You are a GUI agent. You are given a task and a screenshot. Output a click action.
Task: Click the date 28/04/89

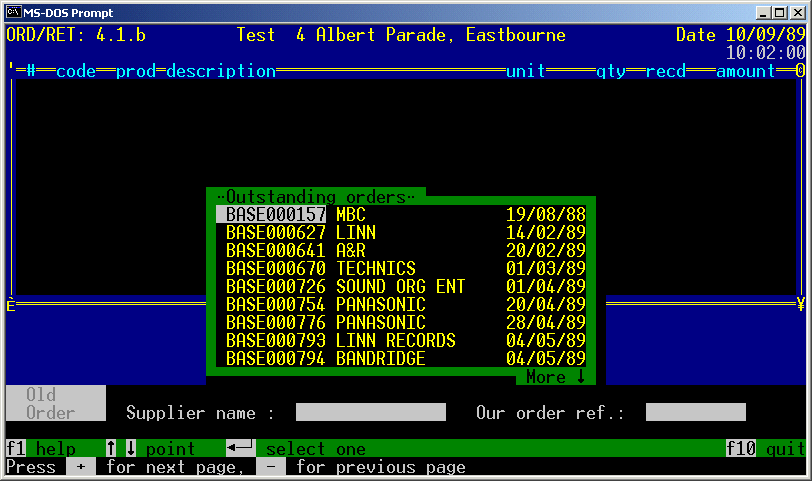pos(546,323)
